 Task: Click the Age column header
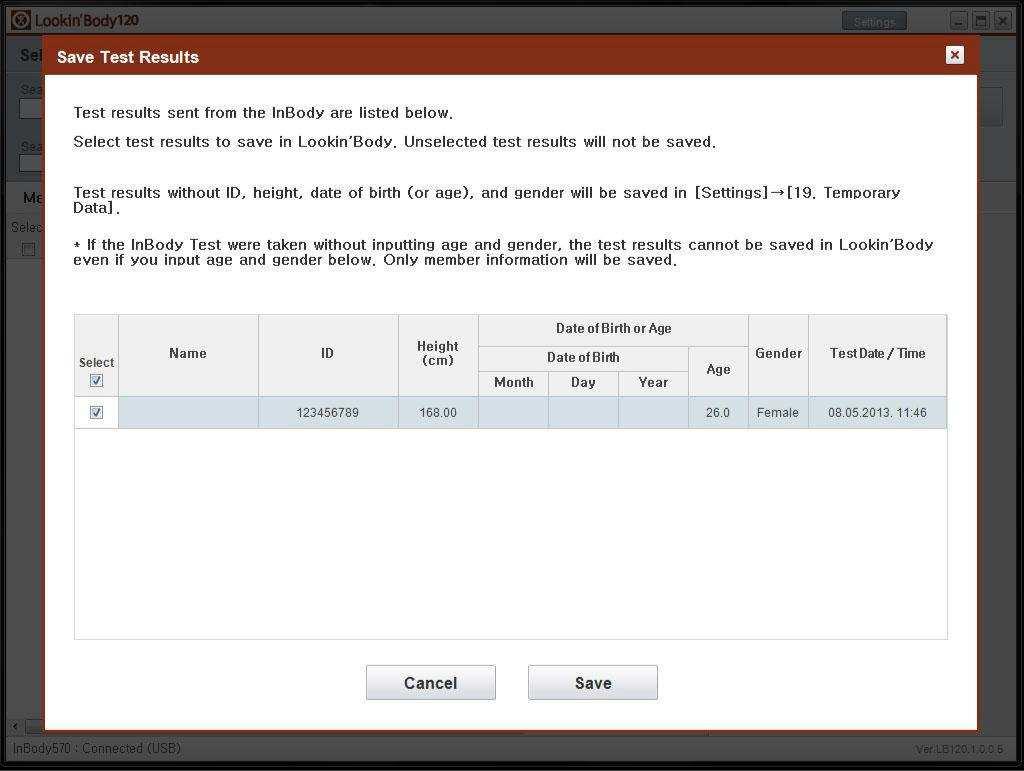(x=718, y=370)
